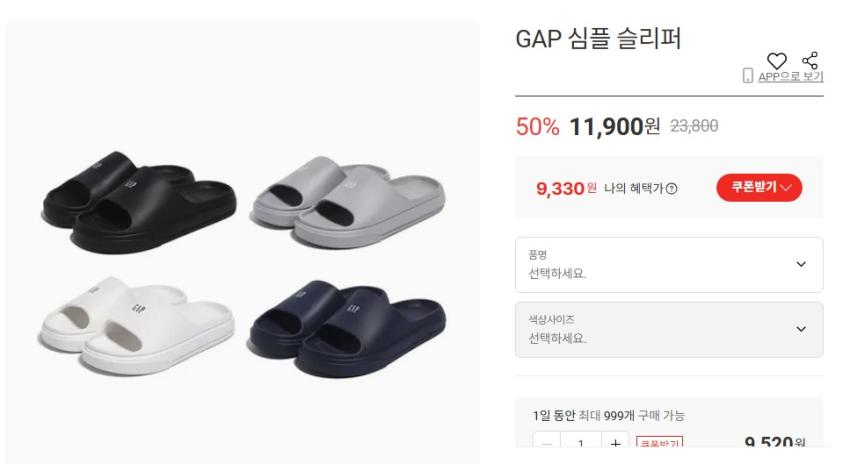Add slipper to wishlist with heart icon
850x464 pixels.
click(x=776, y=61)
